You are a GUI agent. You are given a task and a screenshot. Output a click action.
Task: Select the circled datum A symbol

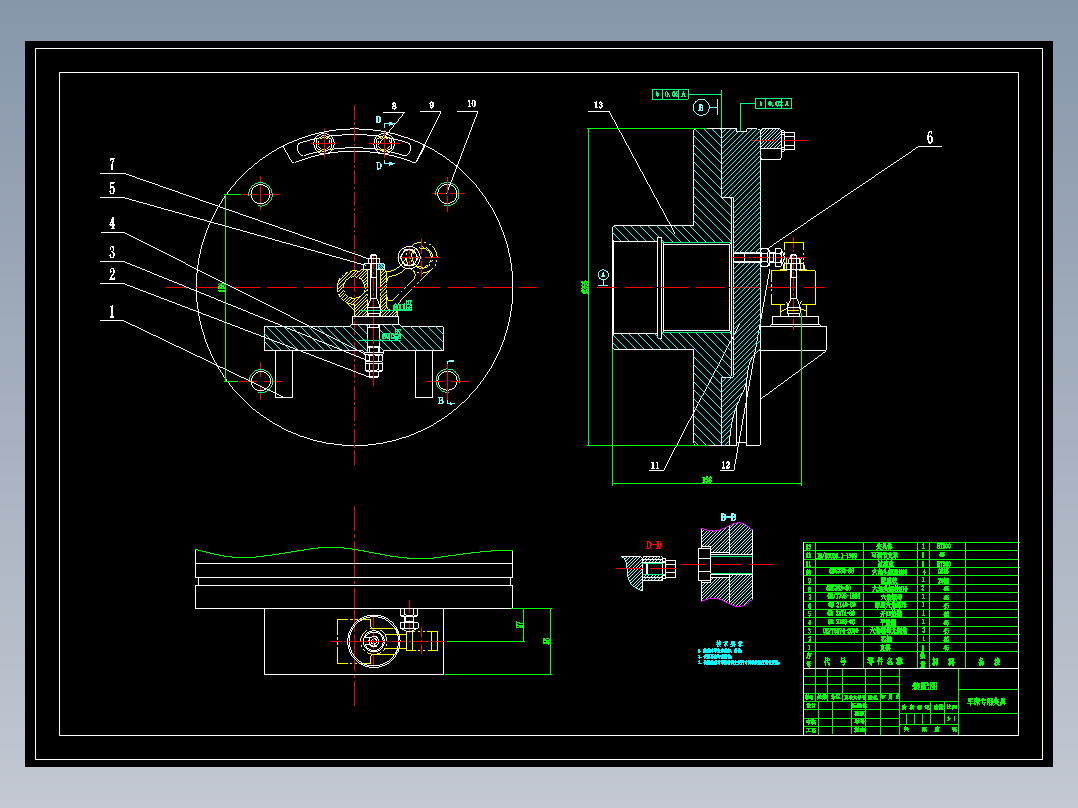603,275
